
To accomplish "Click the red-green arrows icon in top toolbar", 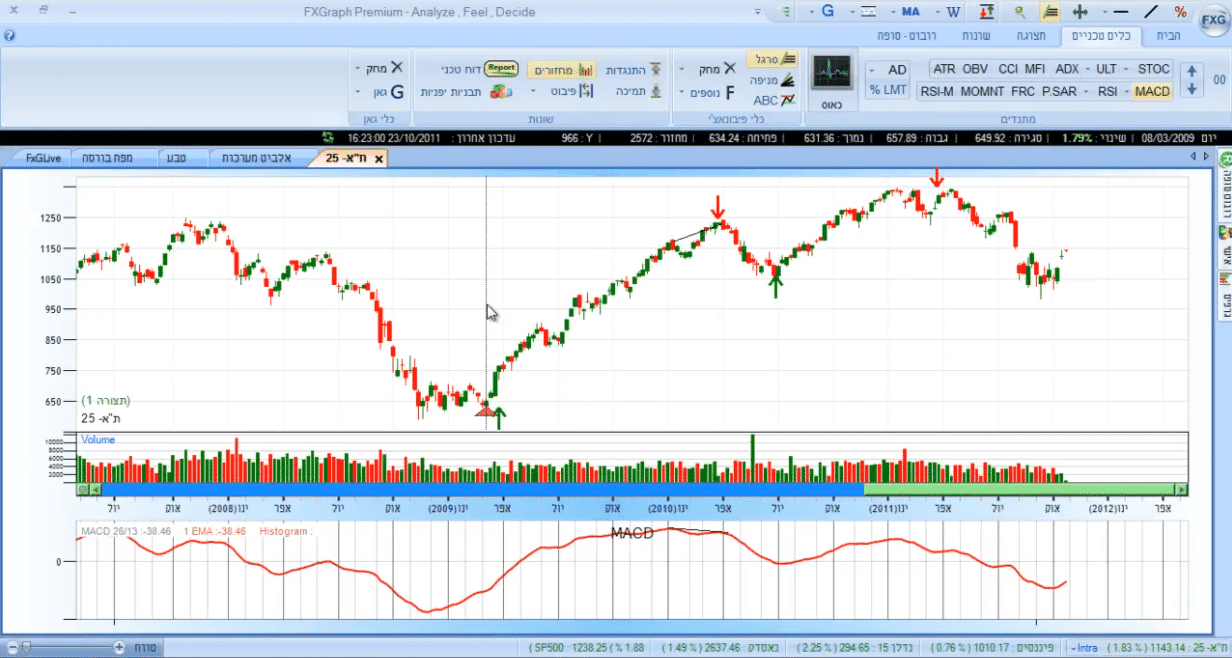I will click(x=987, y=12).
